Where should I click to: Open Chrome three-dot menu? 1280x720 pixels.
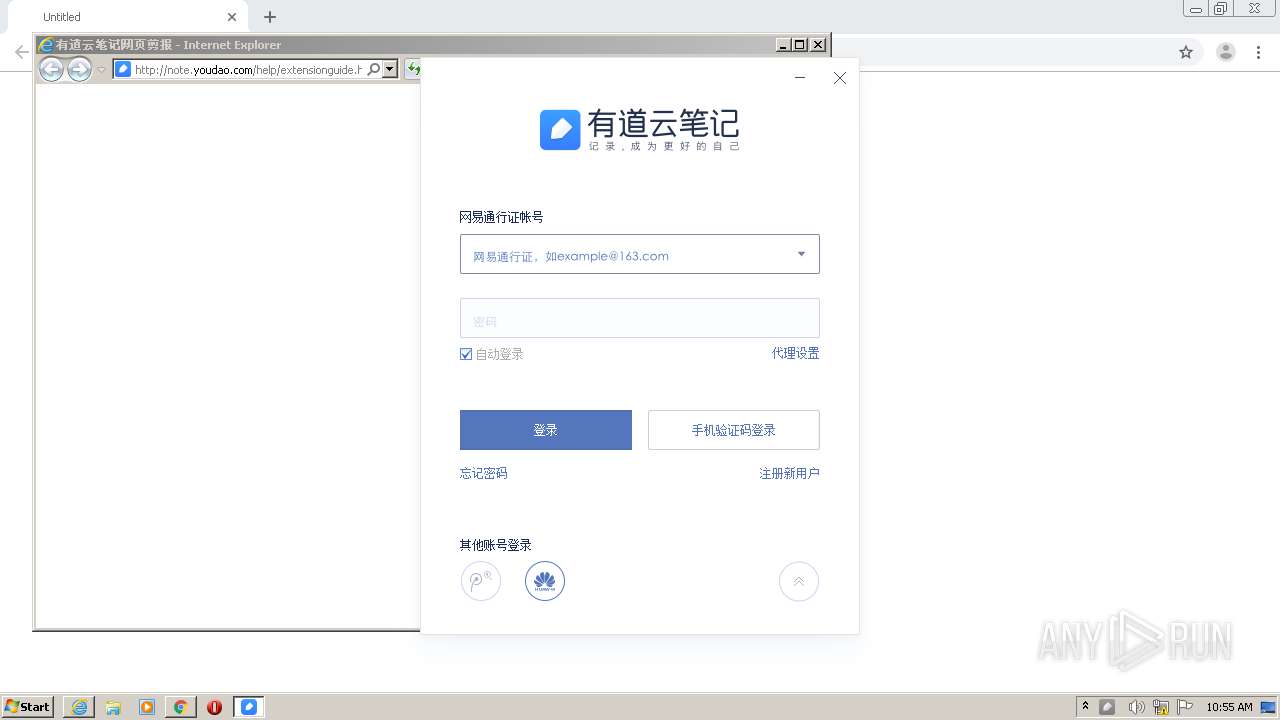[1259, 52]
